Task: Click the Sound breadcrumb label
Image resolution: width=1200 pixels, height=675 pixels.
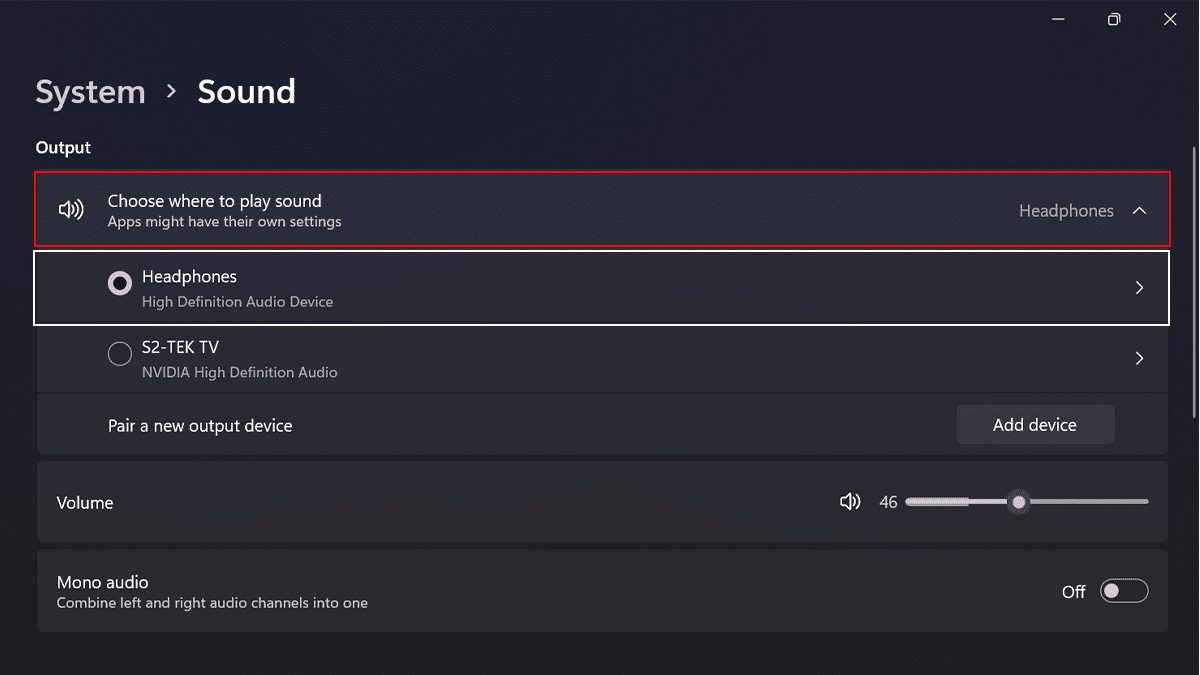Action: click(x=246, y=92)
